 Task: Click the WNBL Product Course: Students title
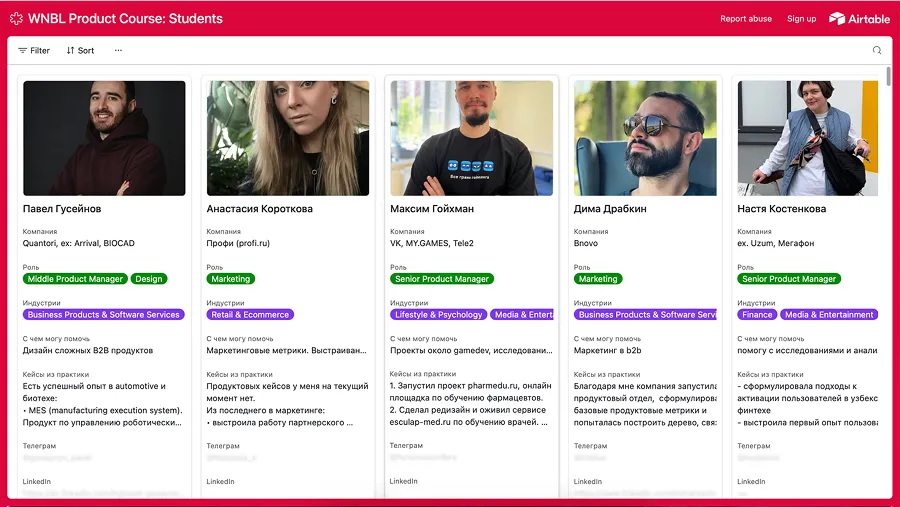pyautogui.click(x=125, y=18)
